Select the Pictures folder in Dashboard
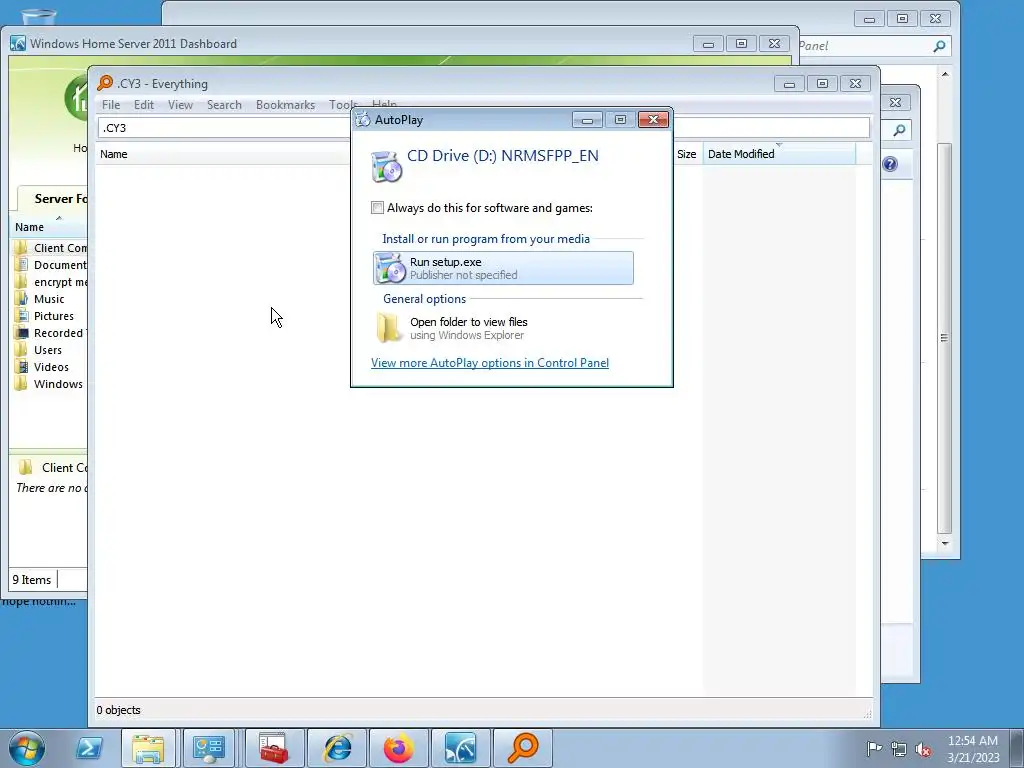Viewport: 1024px width, 768px height. tap(54, 316)
